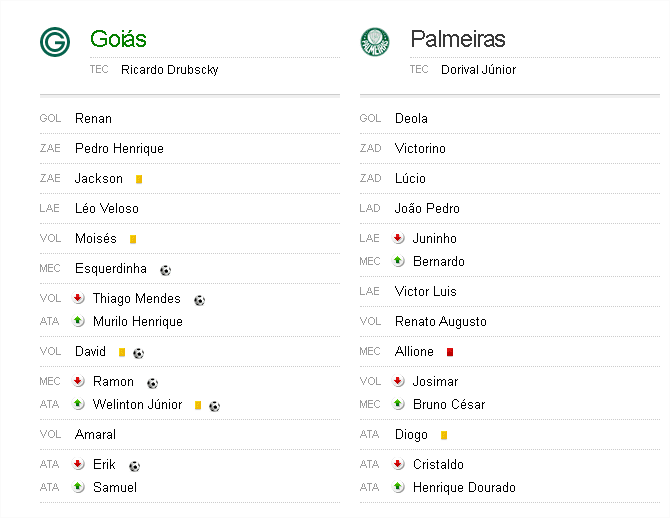Click the goal ball icon beside David
This screenshot has width=670, height=518.
click(138, 353)
